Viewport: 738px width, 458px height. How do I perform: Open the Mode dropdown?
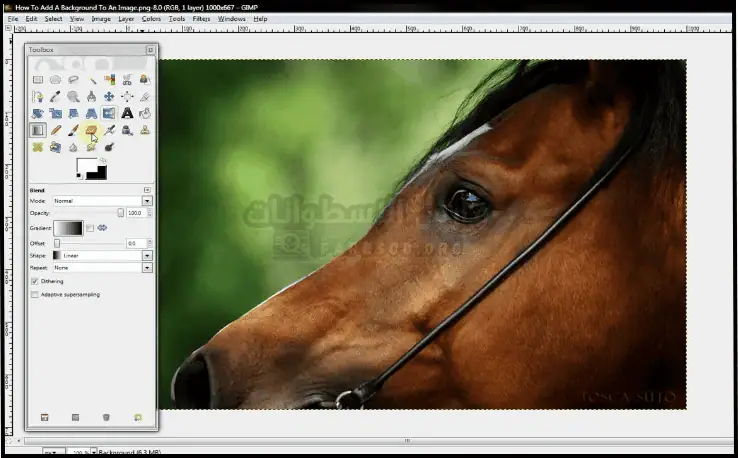[x=101, y=201]
